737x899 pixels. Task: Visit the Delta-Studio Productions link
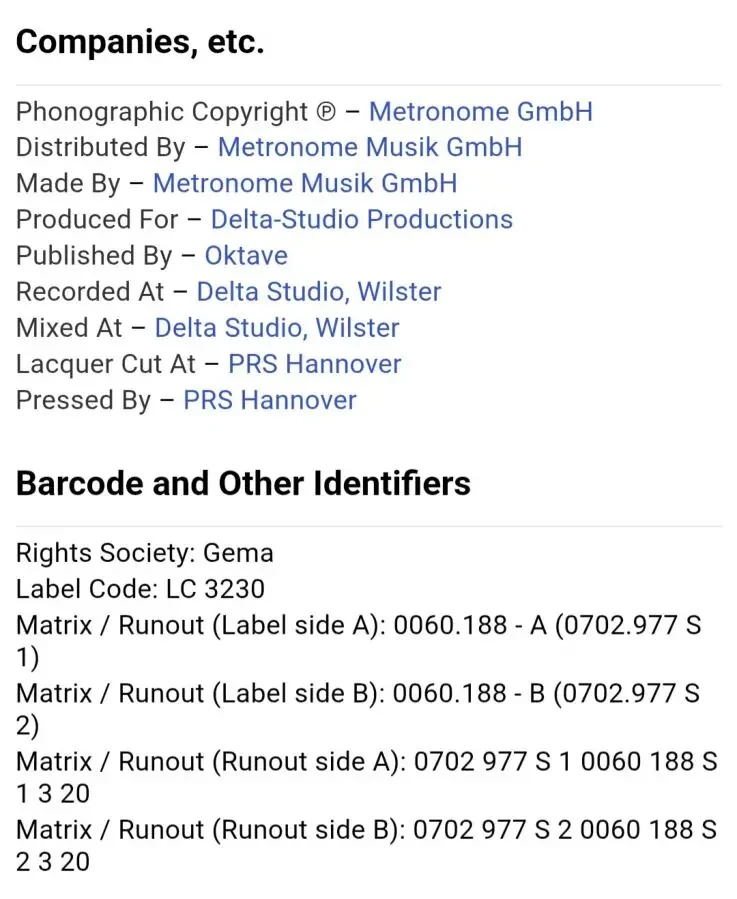[x=362, y=220]
